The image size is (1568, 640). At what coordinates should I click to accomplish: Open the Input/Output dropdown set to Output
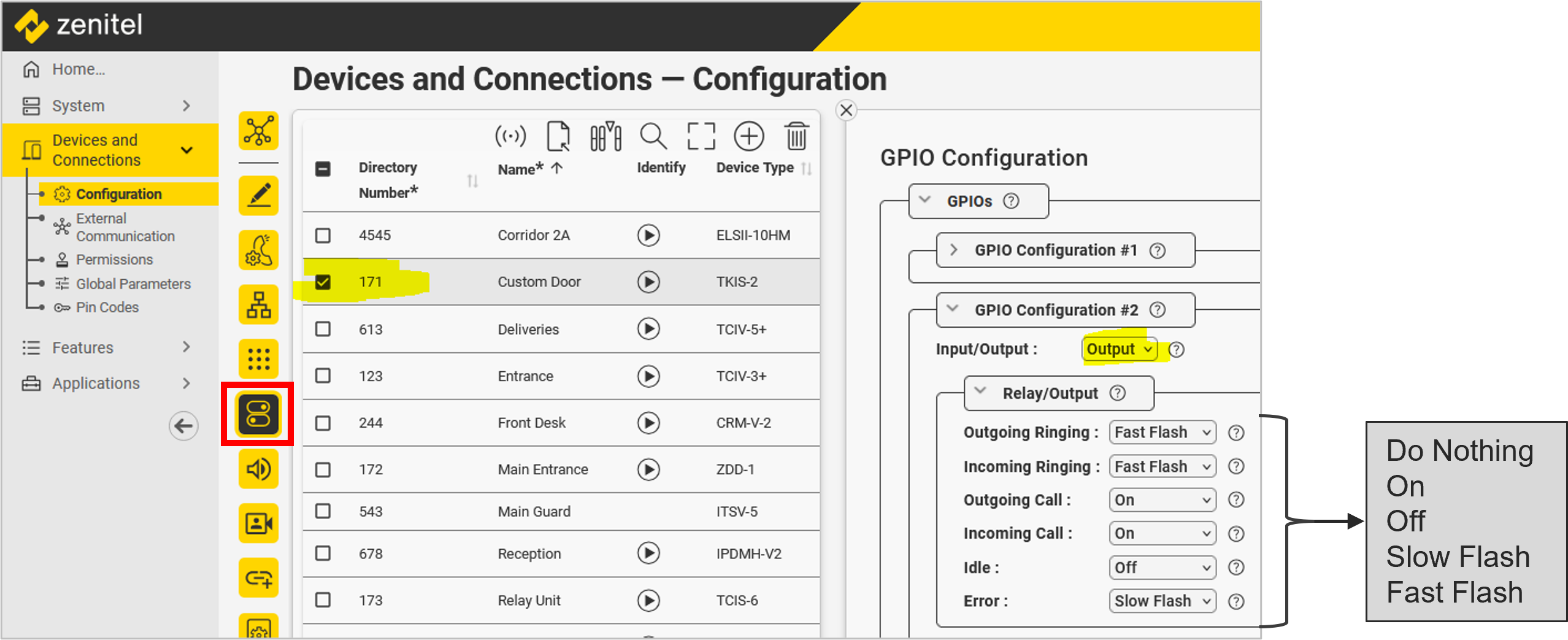click(x=1120, y=349)
